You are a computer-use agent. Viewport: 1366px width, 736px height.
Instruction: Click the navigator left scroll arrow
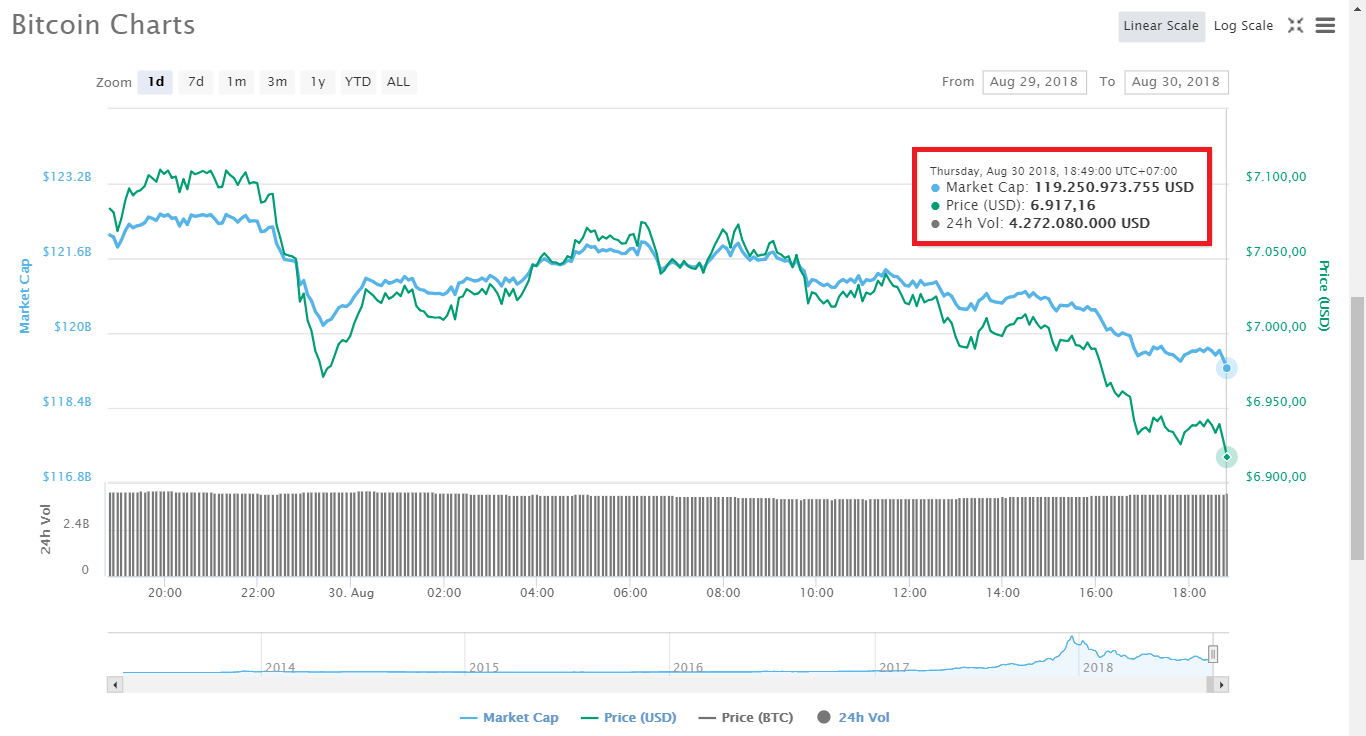(115, 685)
